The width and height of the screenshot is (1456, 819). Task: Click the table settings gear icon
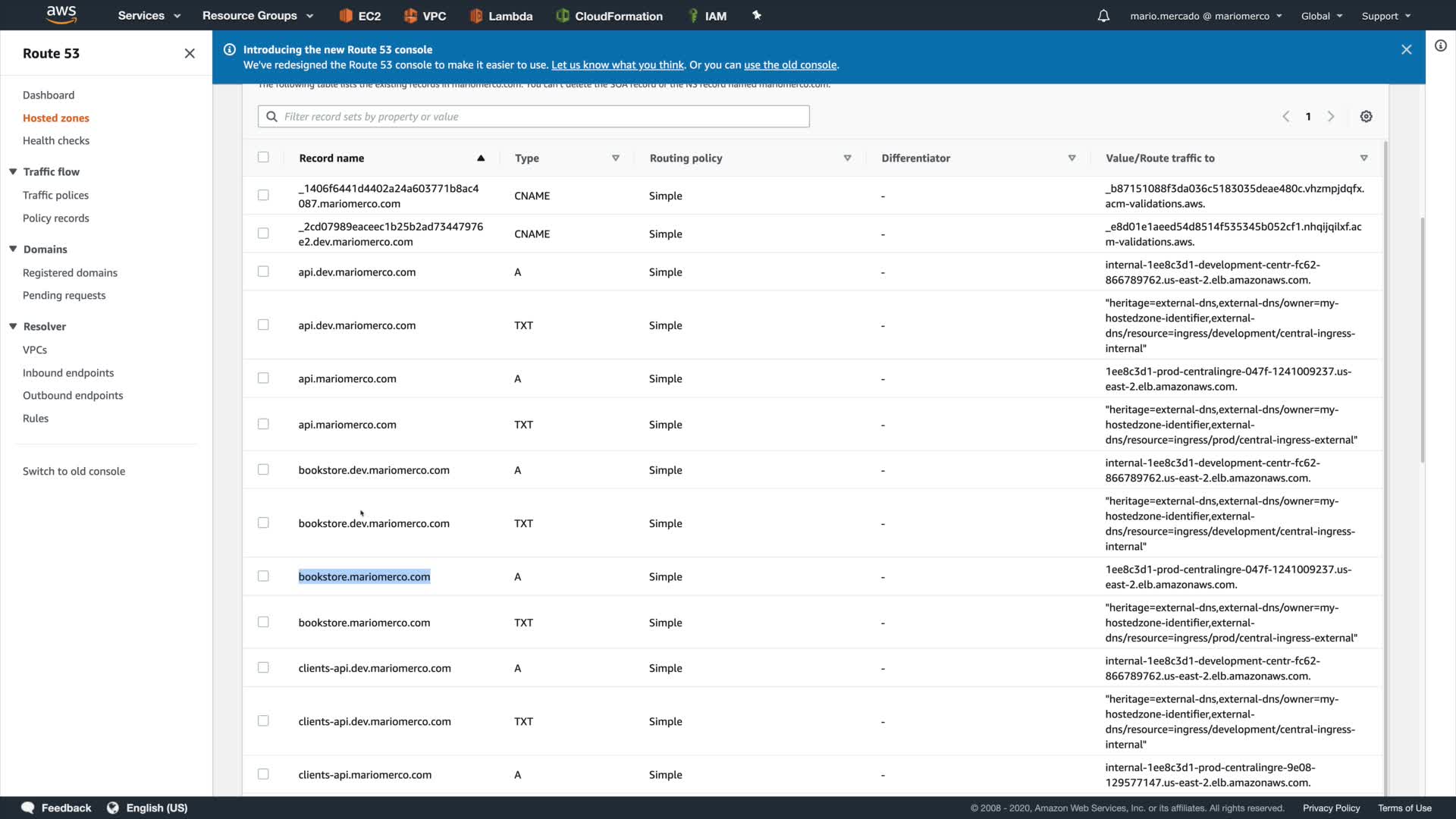(x=1366, y=117)
